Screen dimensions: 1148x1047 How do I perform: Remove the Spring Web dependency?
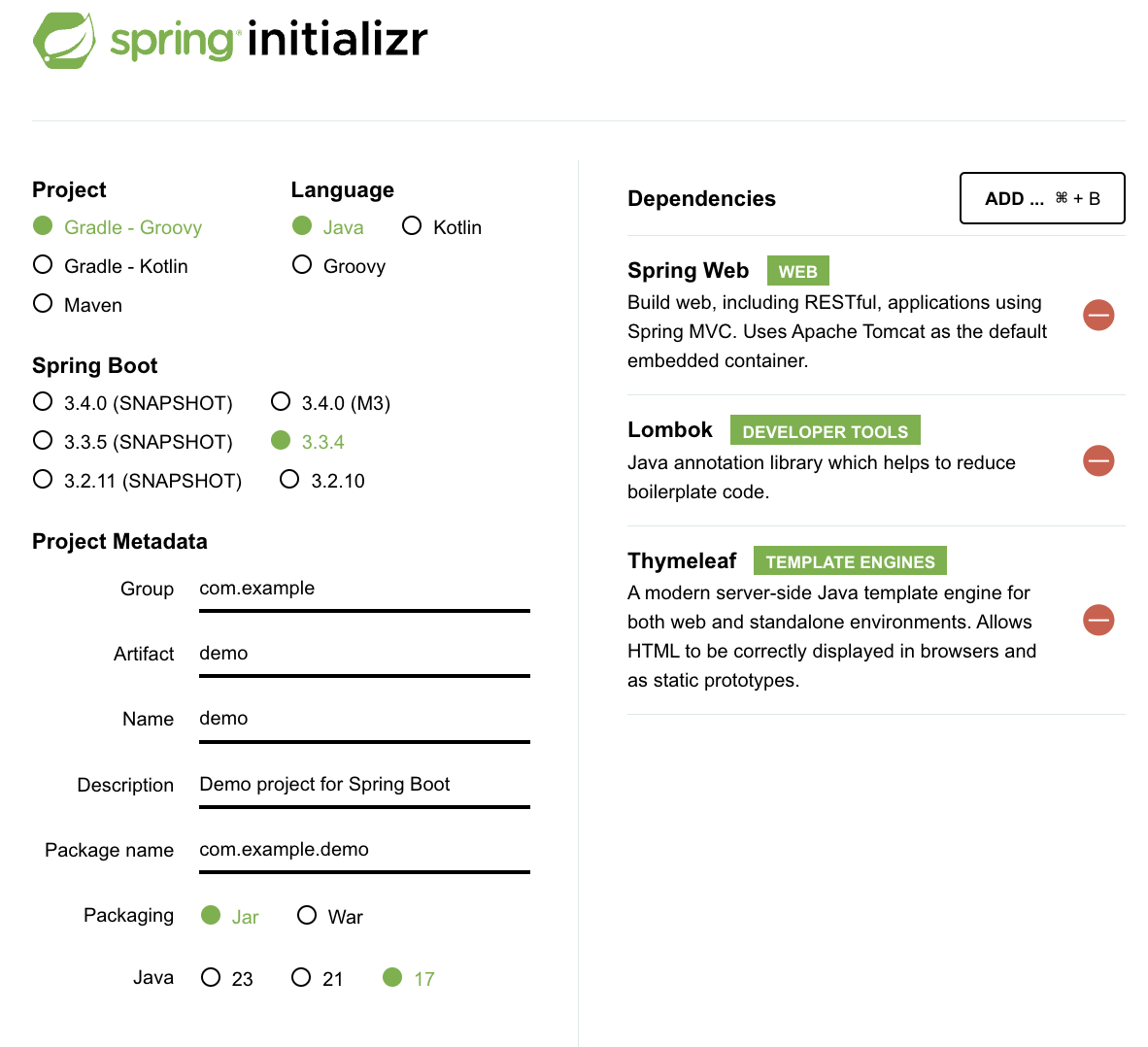[x=1098, y=316]
